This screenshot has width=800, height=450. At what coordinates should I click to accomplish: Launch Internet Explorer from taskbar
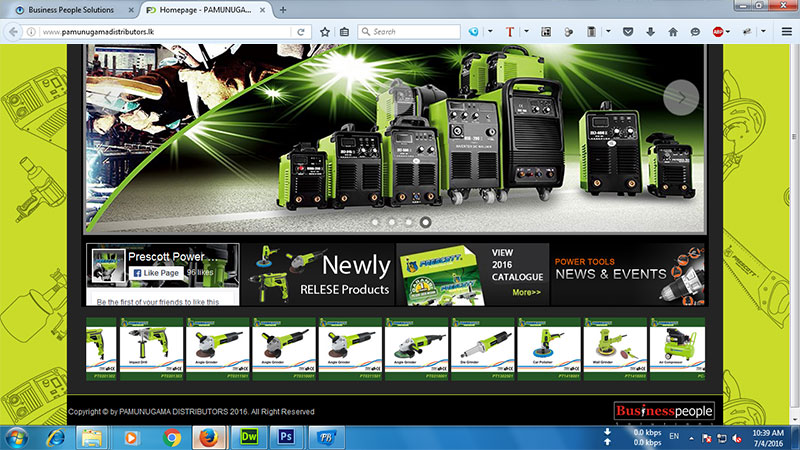56,438
